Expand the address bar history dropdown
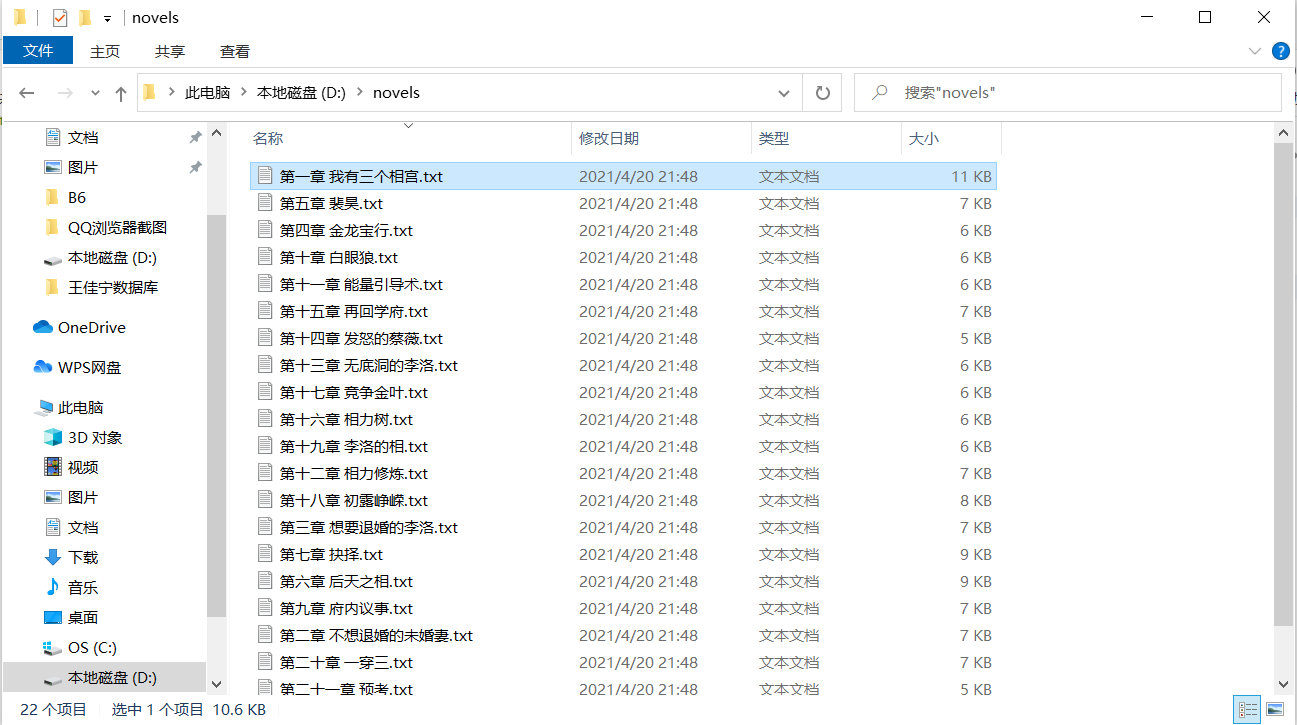 [x=785, y=93]
